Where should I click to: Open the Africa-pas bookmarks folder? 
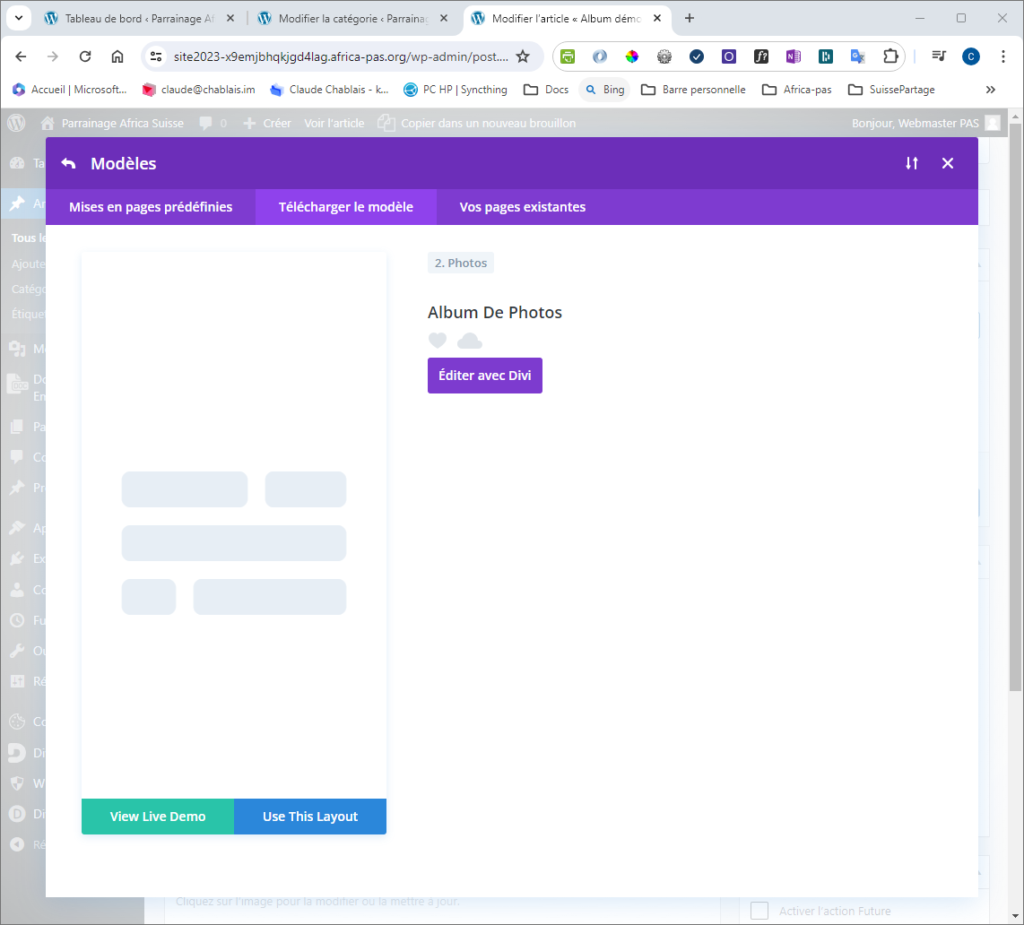tap(798, 89)
